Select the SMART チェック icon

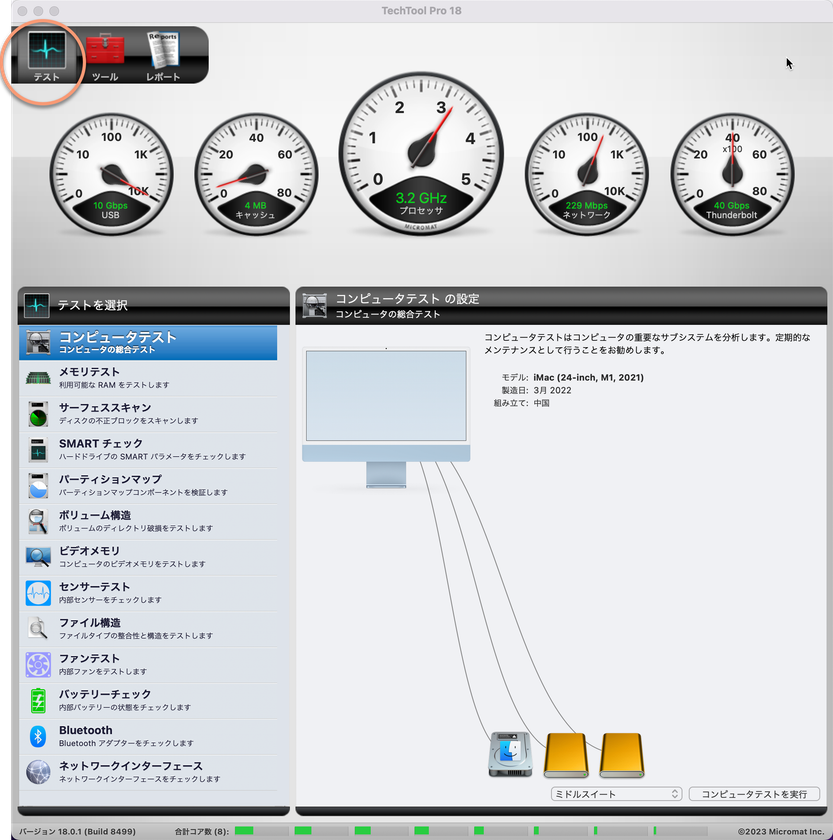pos(38,450)
